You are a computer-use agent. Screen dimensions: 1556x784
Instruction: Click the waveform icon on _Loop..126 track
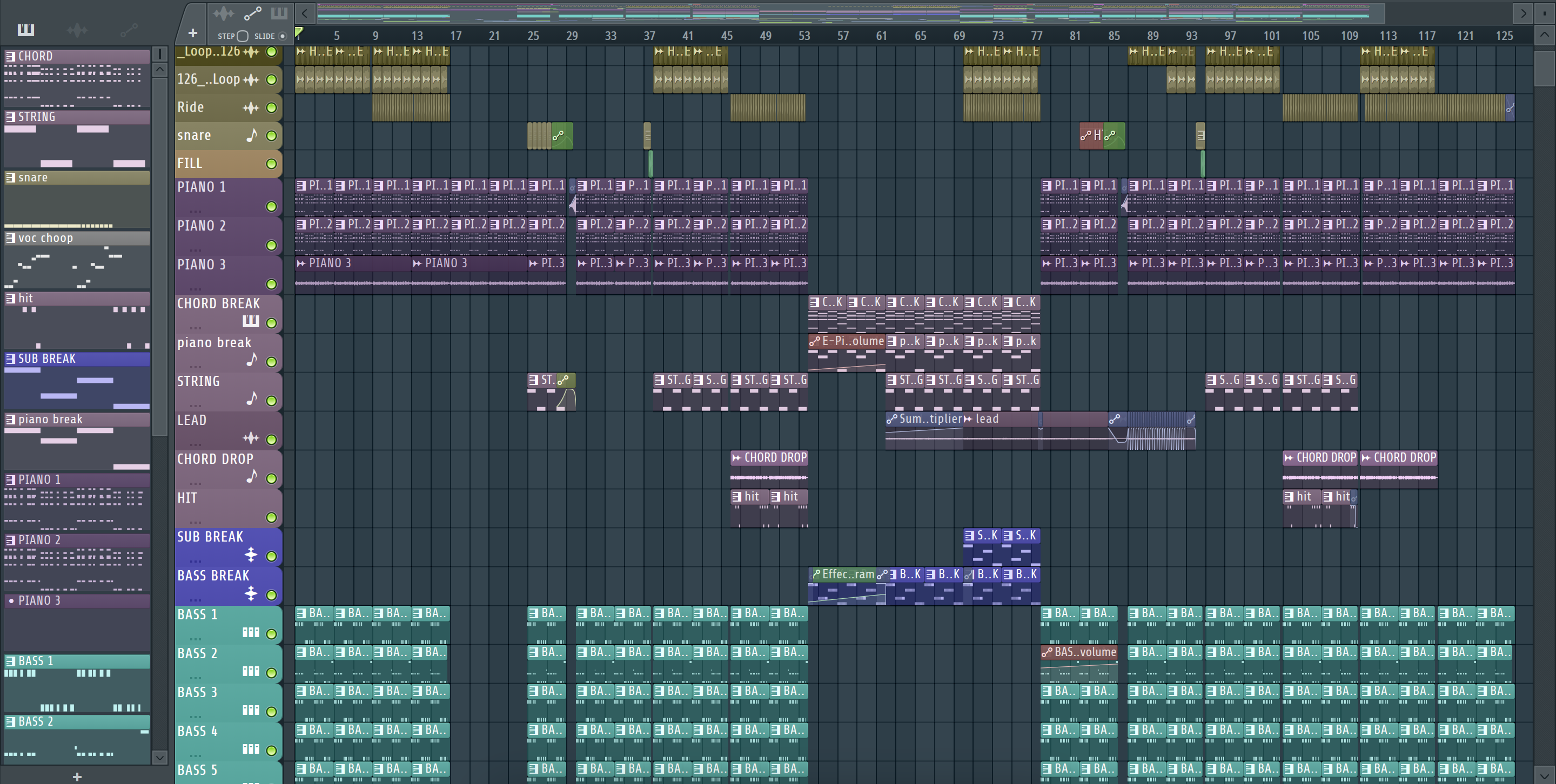pyautogui.click(x=251, y=52)
